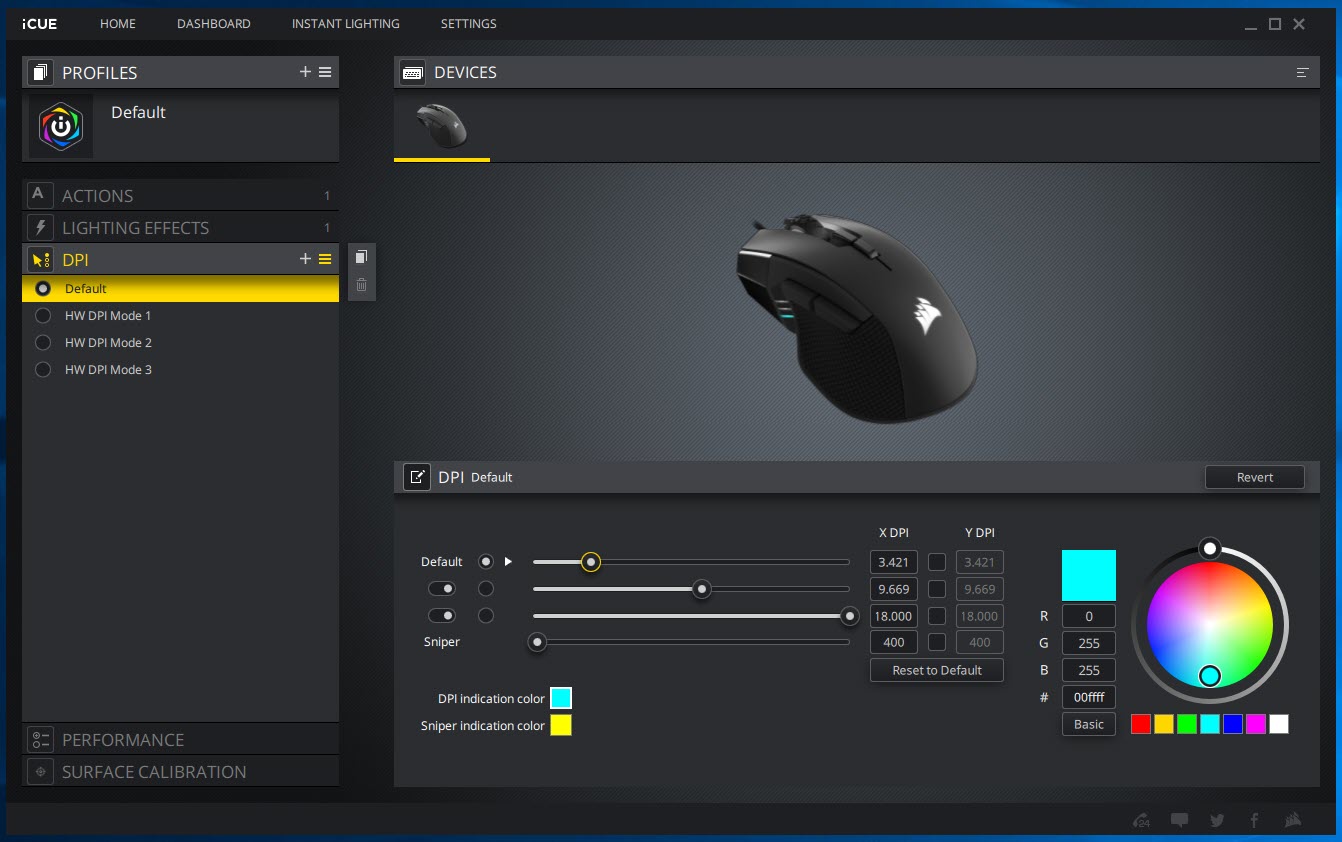This screenshot has height=842, width=1342.
Task: Click the Revert button
Action: [x=1255, y=477]
